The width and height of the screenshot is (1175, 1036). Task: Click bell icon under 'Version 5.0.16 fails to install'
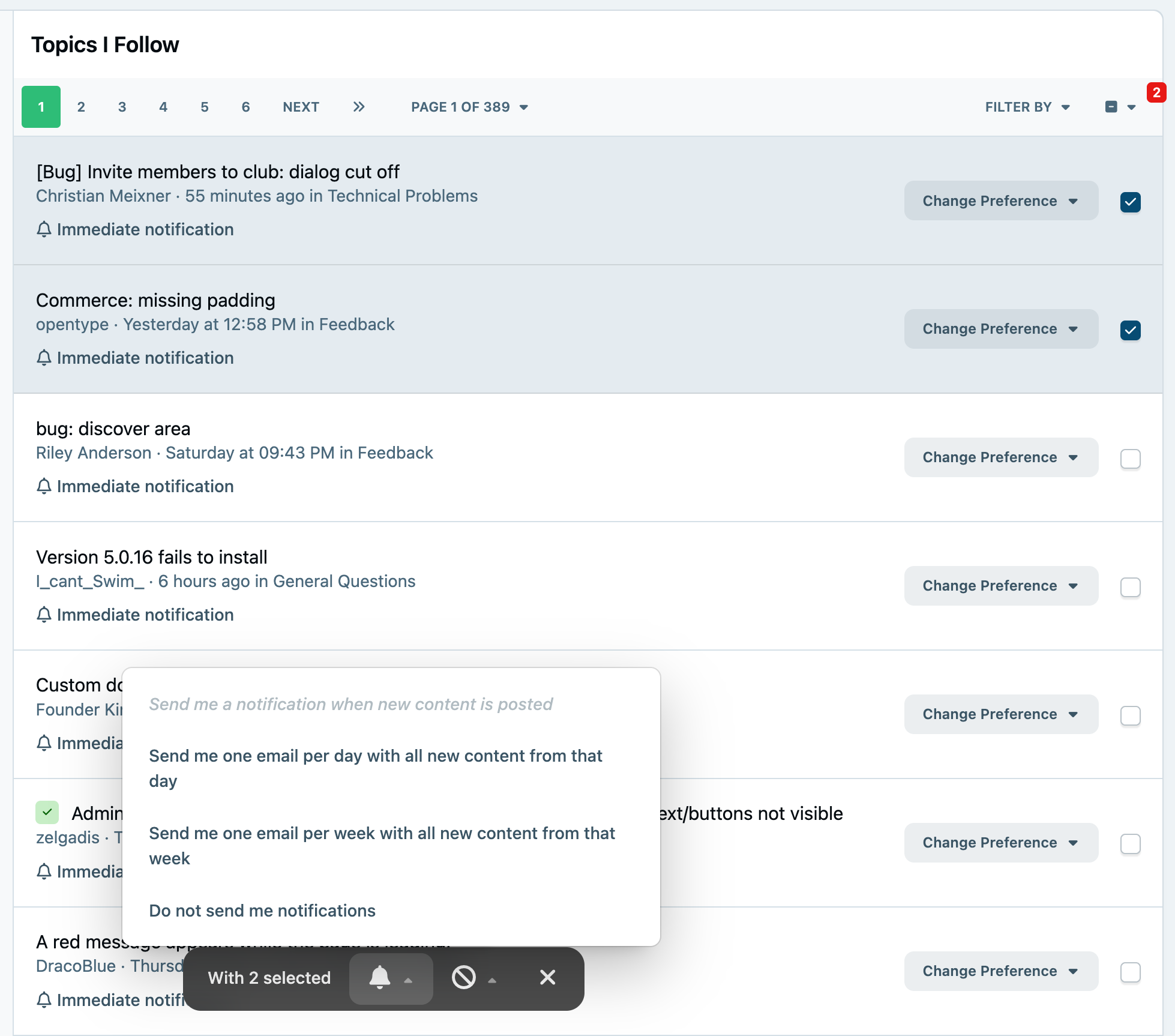(x=44, y=615)
